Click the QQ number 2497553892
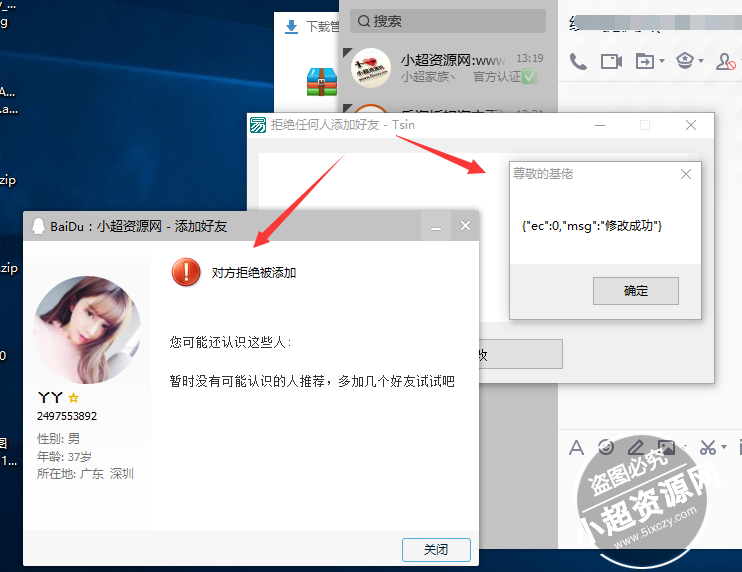The width and height of the screenshot is (742, 572). point(67,416)
